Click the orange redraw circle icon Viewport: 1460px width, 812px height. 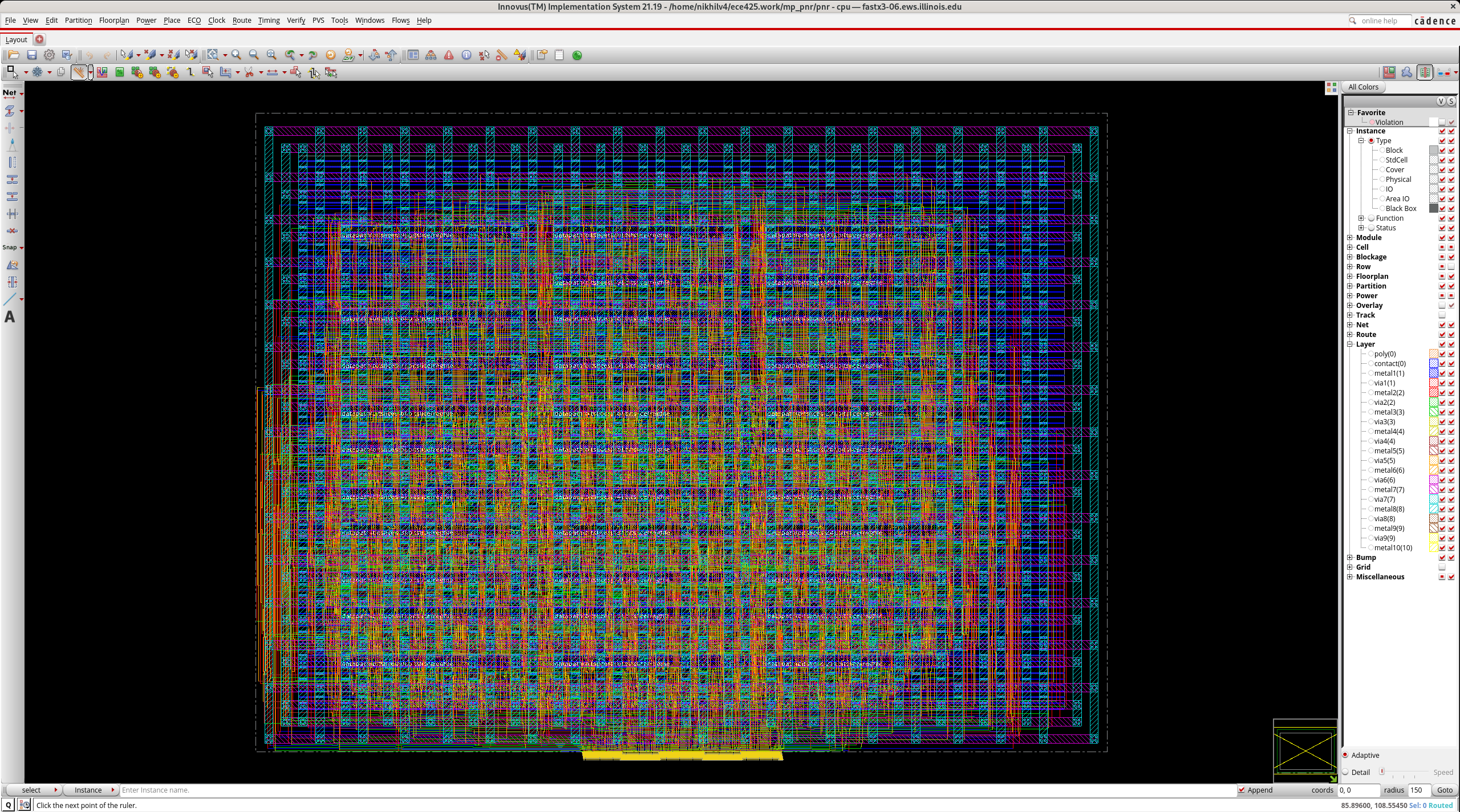coord(330,55)
